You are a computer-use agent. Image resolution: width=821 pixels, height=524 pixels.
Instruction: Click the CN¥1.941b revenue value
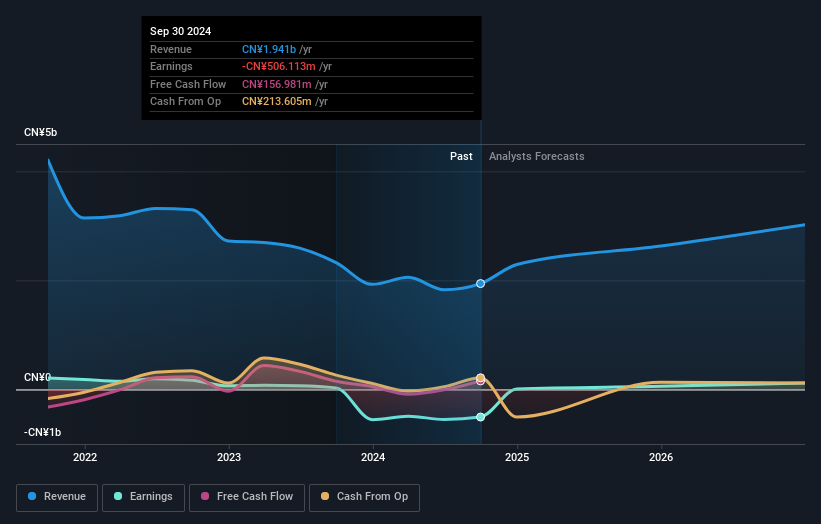pos(269,49)
